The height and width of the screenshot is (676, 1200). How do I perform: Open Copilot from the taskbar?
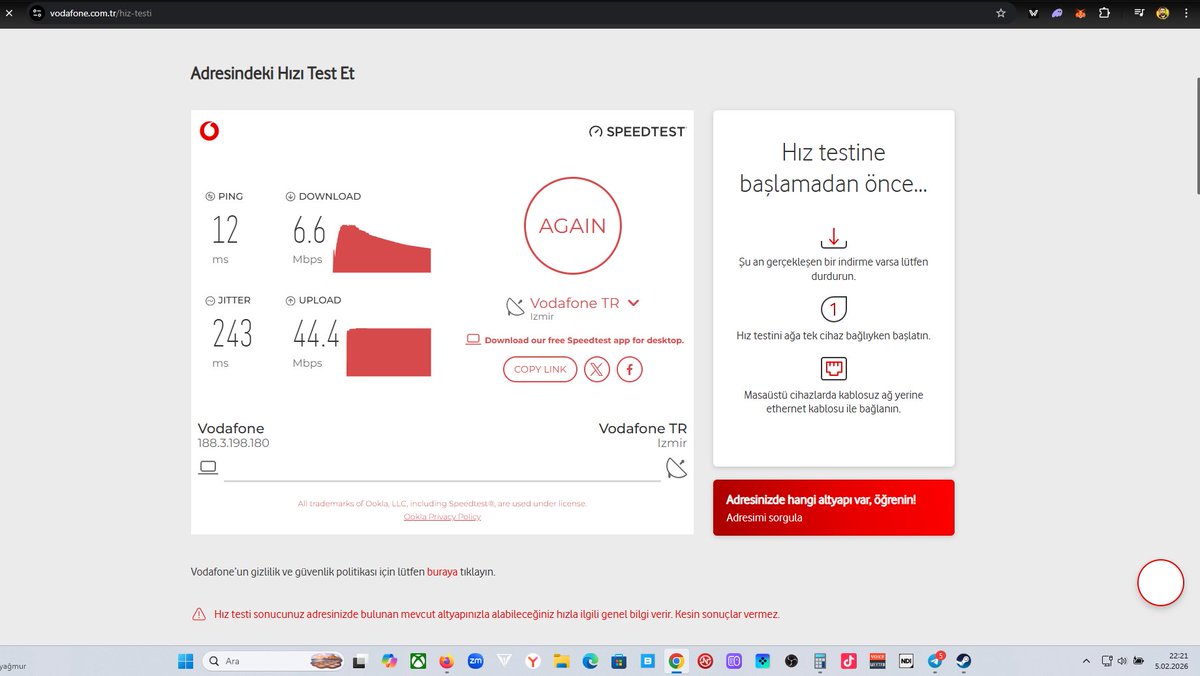point(388,661)
